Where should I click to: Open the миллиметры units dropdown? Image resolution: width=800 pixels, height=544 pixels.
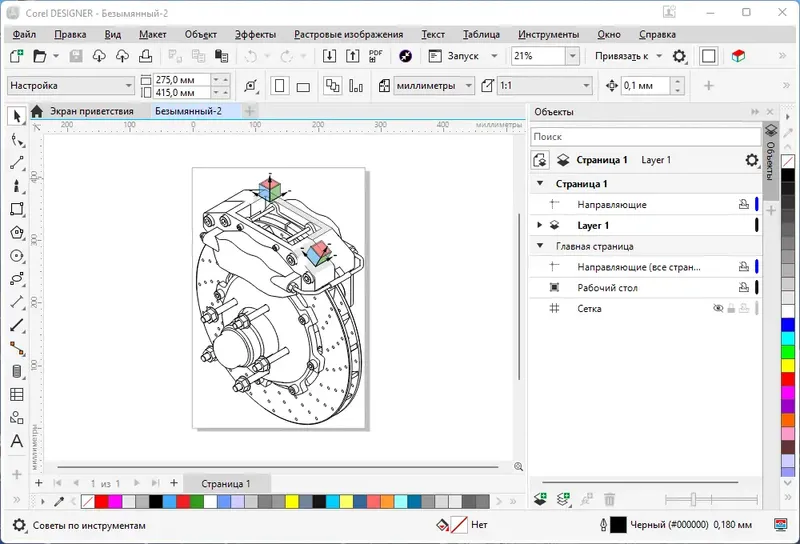tap(468, 86)
